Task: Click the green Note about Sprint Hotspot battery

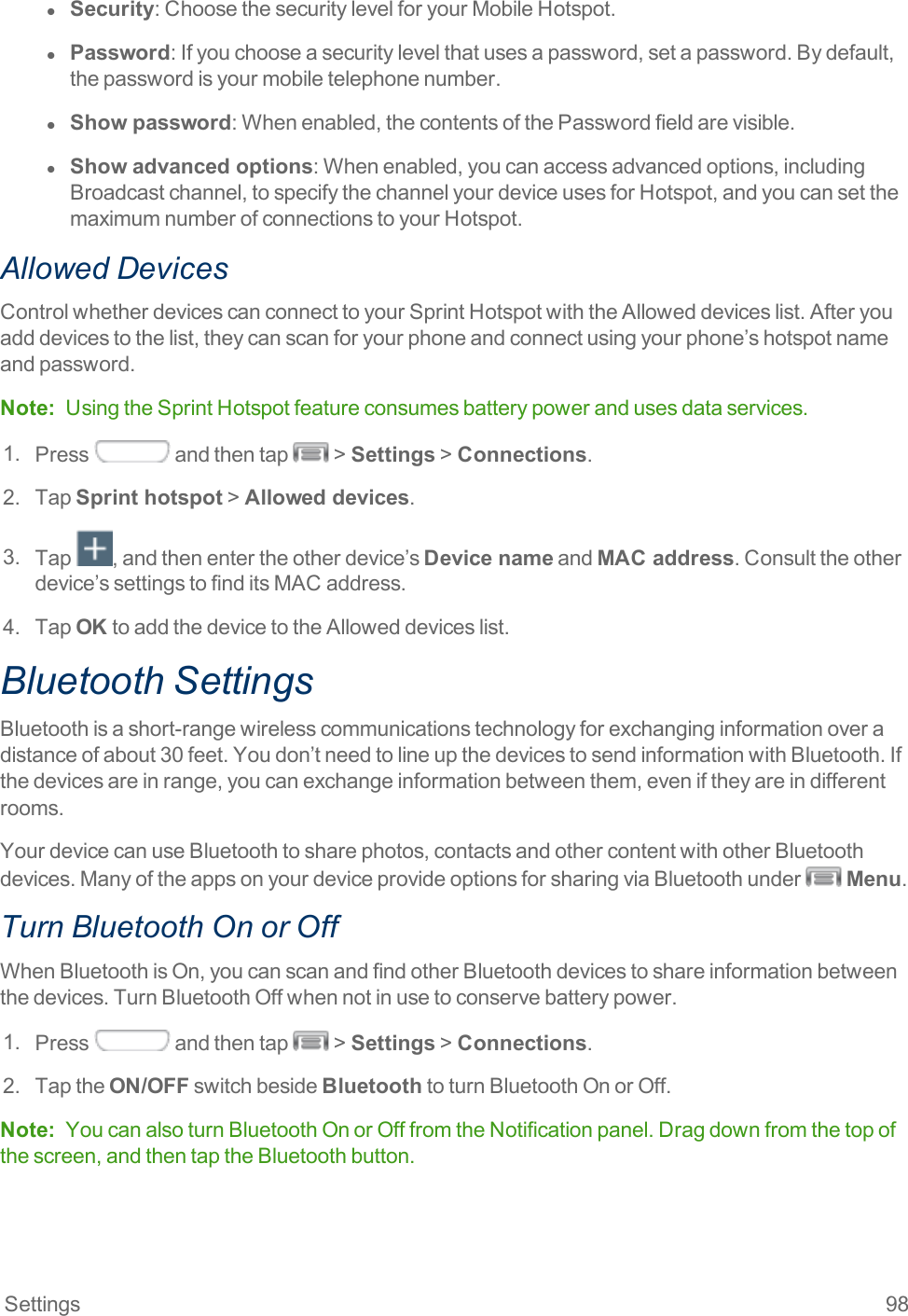Action: [x=404, y=409]
